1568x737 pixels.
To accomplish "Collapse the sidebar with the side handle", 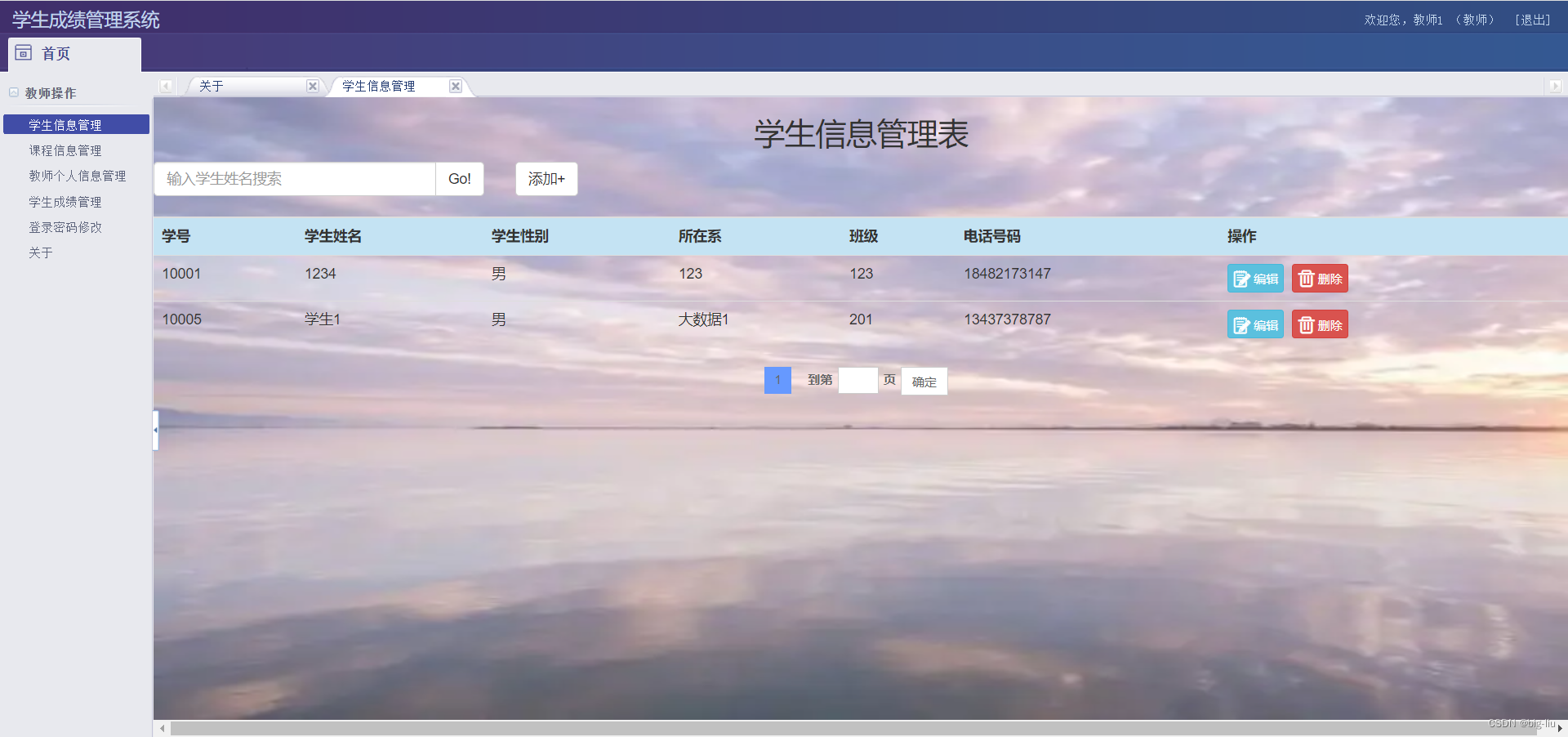I will coord(155,430).
